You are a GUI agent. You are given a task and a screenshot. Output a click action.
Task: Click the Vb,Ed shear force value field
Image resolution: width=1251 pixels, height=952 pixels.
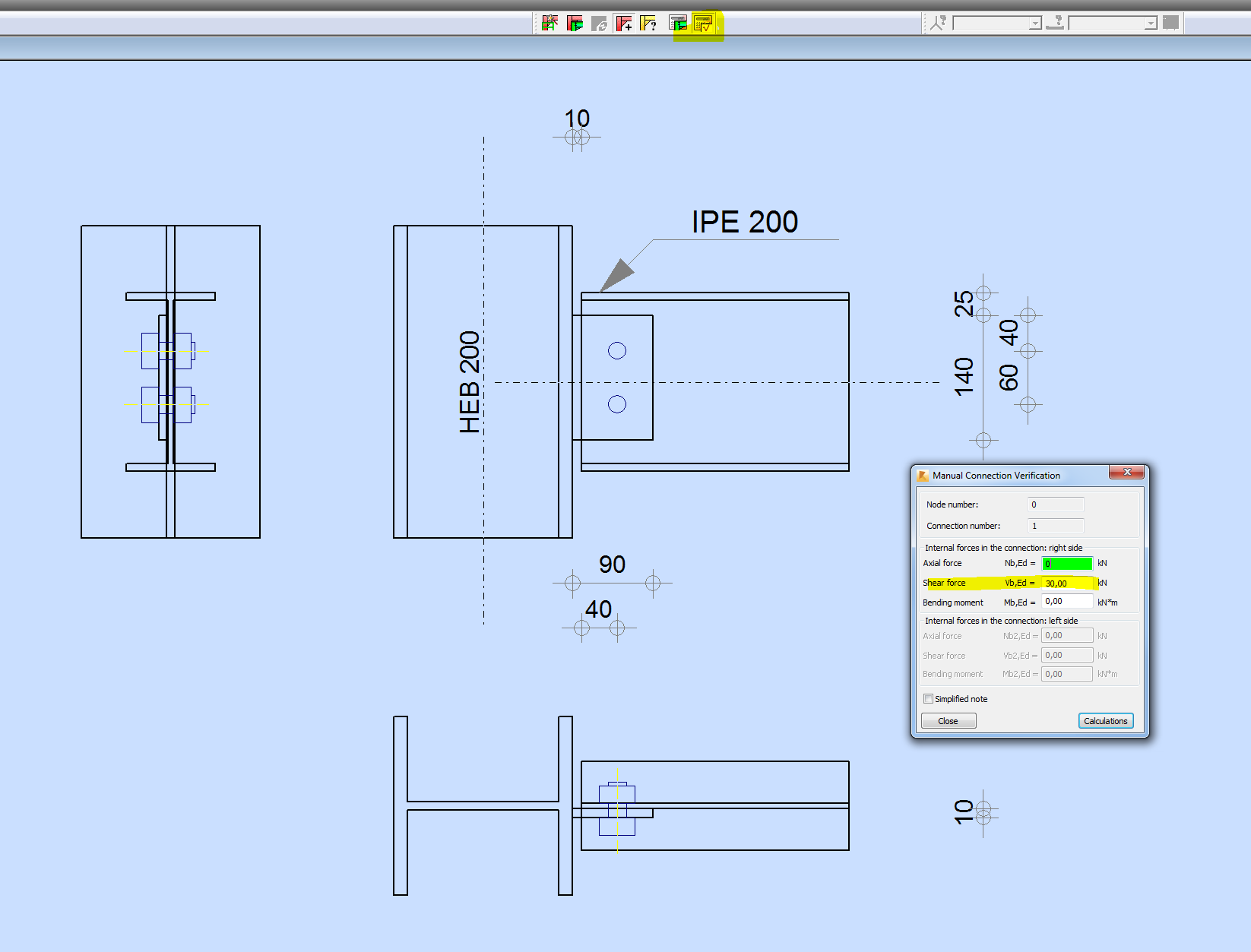(1066, 583)
